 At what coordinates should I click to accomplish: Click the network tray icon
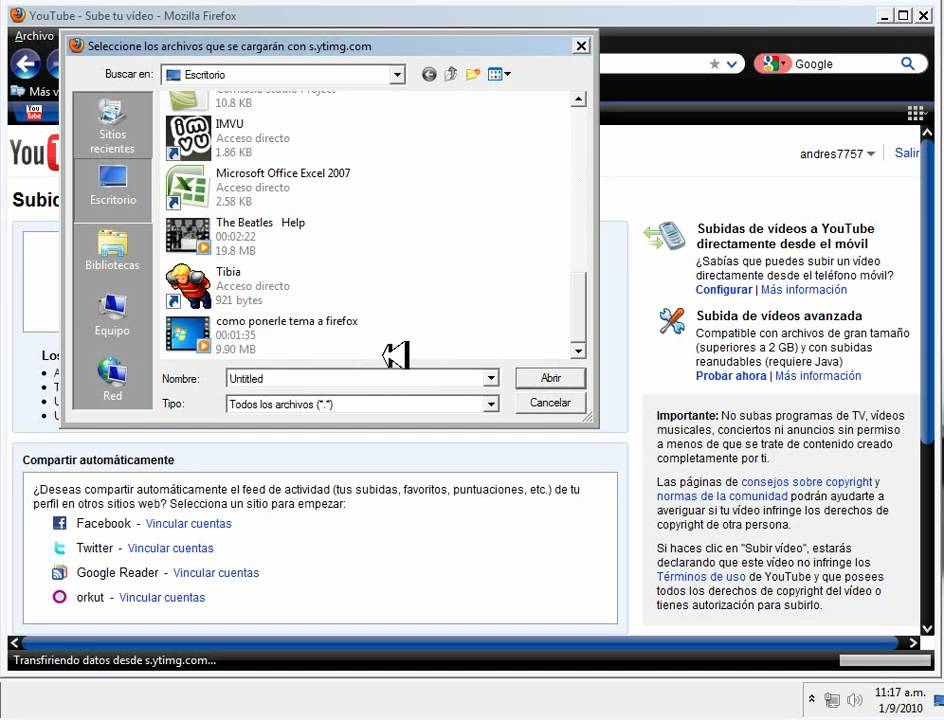[x=832, y=700]
